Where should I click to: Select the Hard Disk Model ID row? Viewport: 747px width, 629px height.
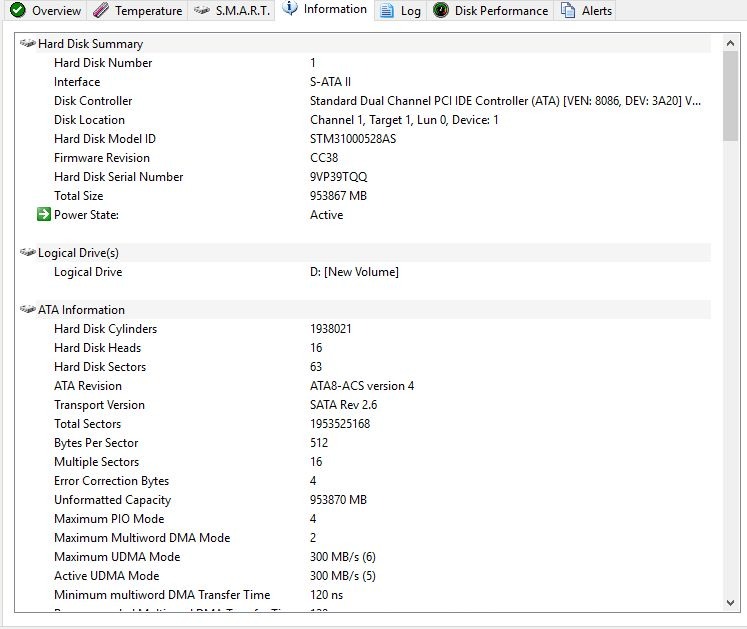104,139
